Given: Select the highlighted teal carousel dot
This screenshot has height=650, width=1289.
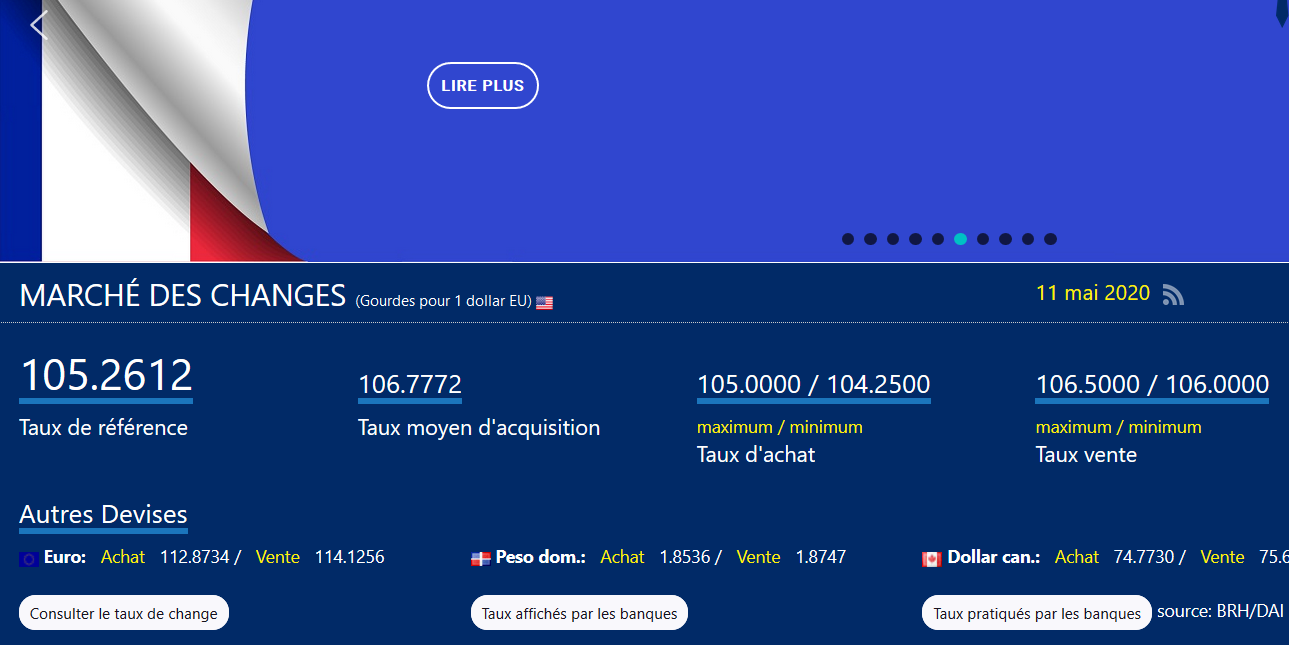Looking at the screenshot, I should pyautogui.click(x=960, y=239).
